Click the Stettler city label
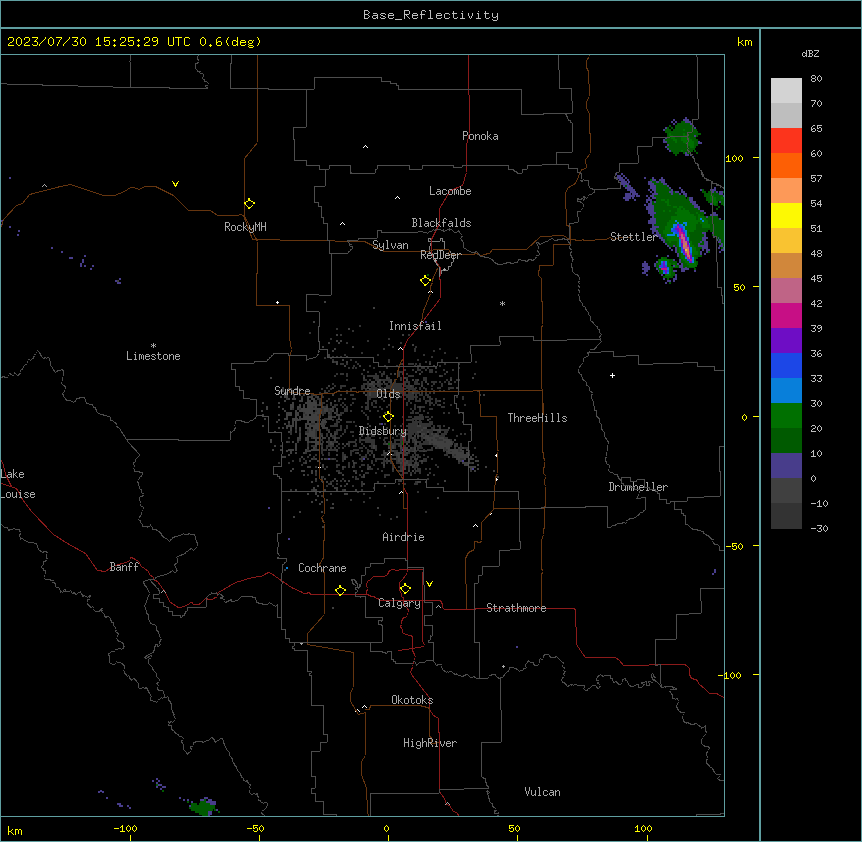 [x=633, y=237]
